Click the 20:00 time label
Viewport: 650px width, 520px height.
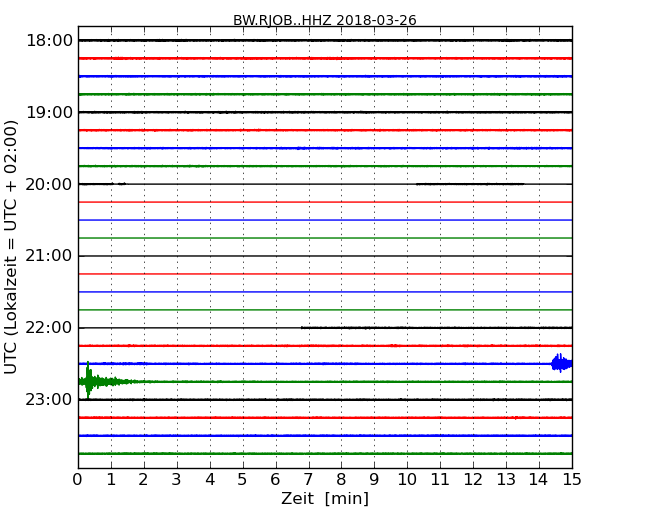click(49, 184)
